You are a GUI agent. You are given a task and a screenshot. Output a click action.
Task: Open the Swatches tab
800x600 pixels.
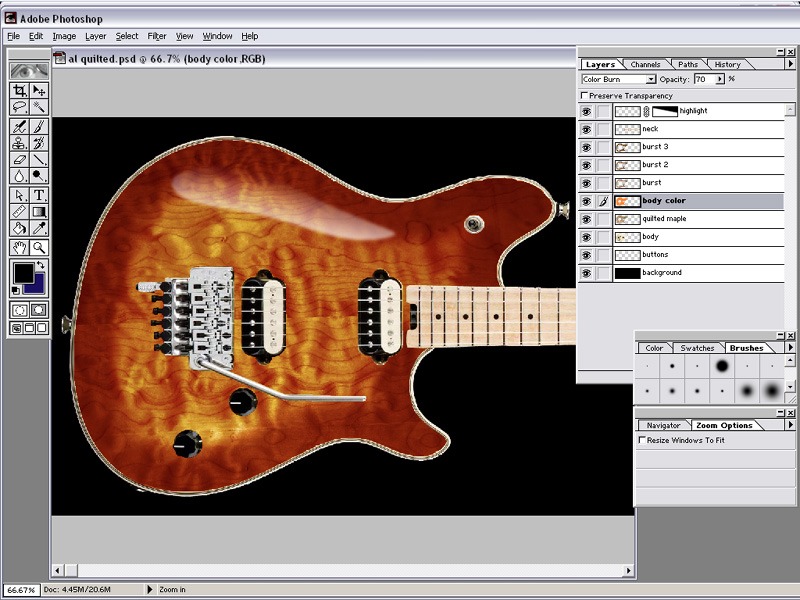[697, 348]
